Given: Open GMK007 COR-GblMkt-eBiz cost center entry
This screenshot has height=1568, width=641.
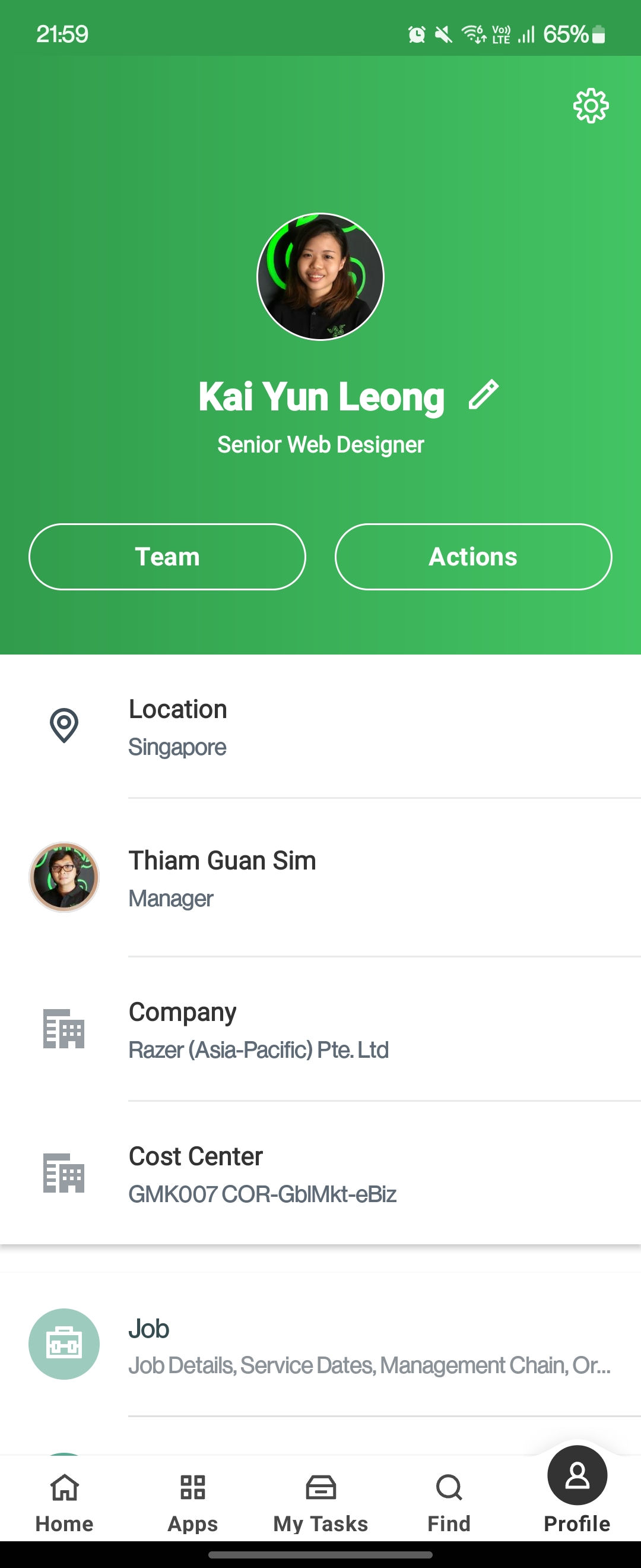Looking at the screenshot, I should [320, 1174].
